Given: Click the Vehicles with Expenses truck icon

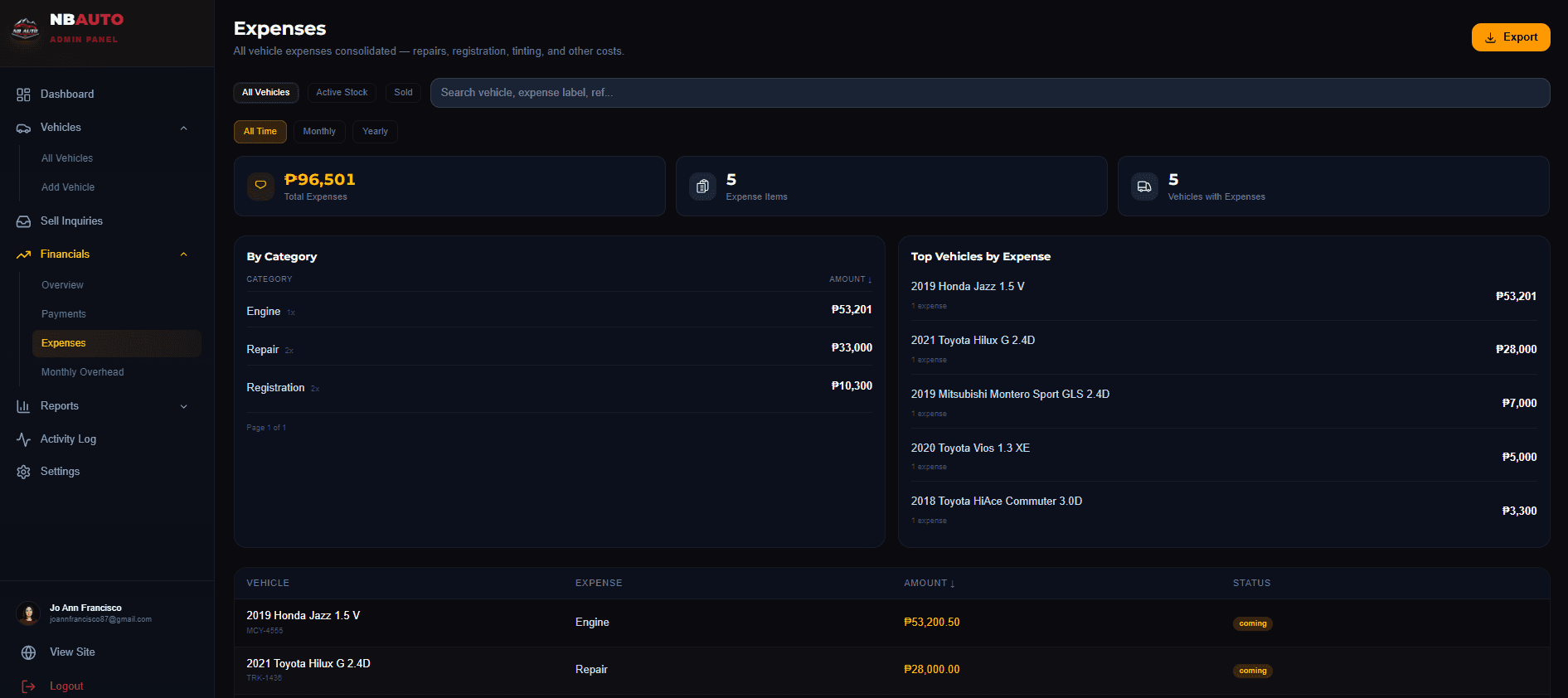Looking at the screenshot, I should (x=1144, y=187).
